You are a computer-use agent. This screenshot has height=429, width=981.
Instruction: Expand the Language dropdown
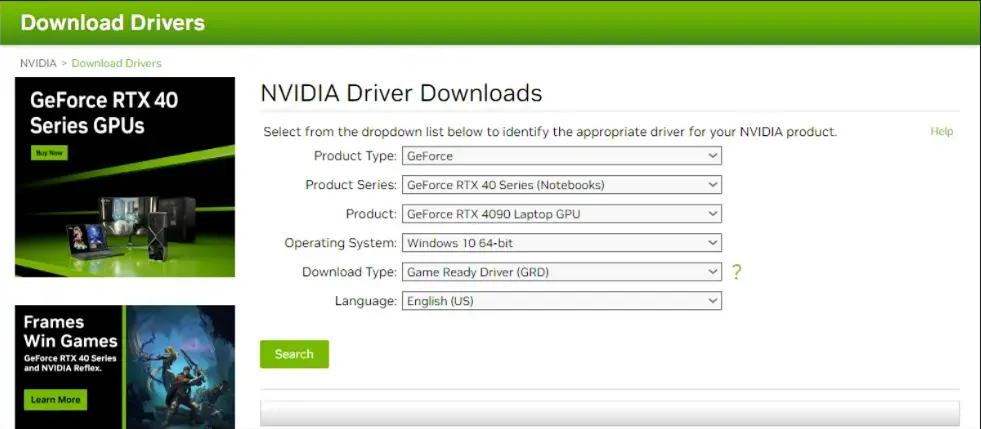[x=562, y=301]
